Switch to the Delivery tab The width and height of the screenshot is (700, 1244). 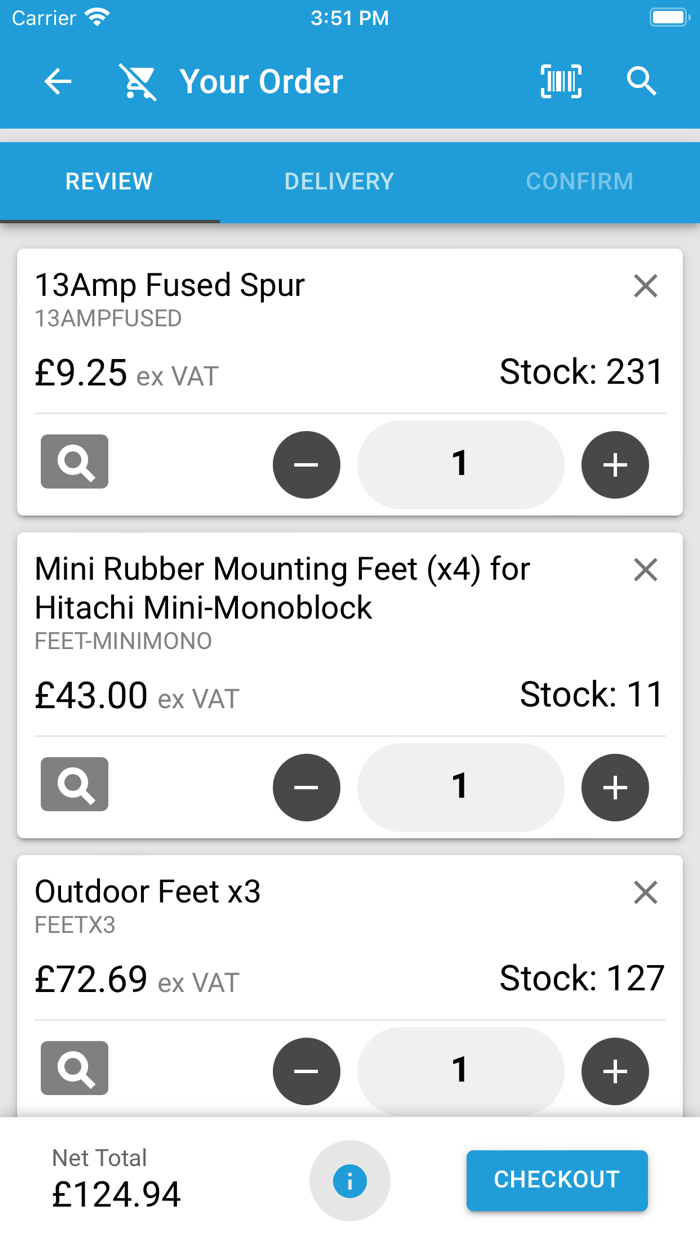pyautogui.click(x=339, y=182)
